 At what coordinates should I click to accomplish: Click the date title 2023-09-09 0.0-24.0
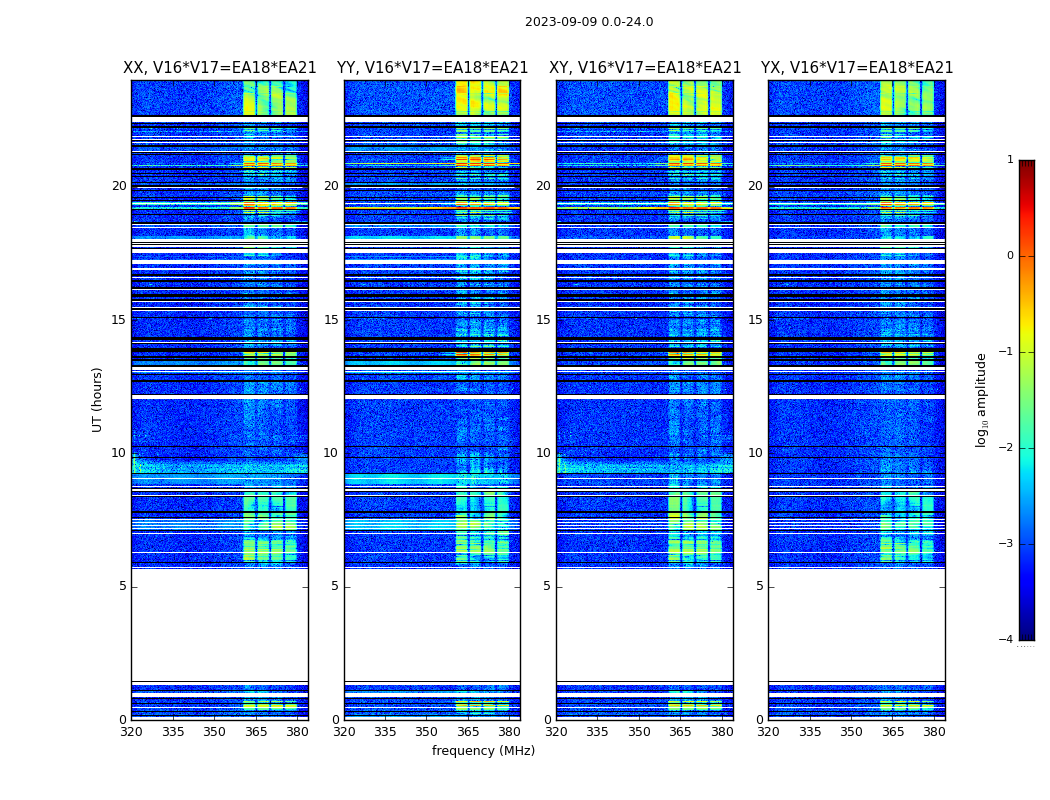point(588,22)
